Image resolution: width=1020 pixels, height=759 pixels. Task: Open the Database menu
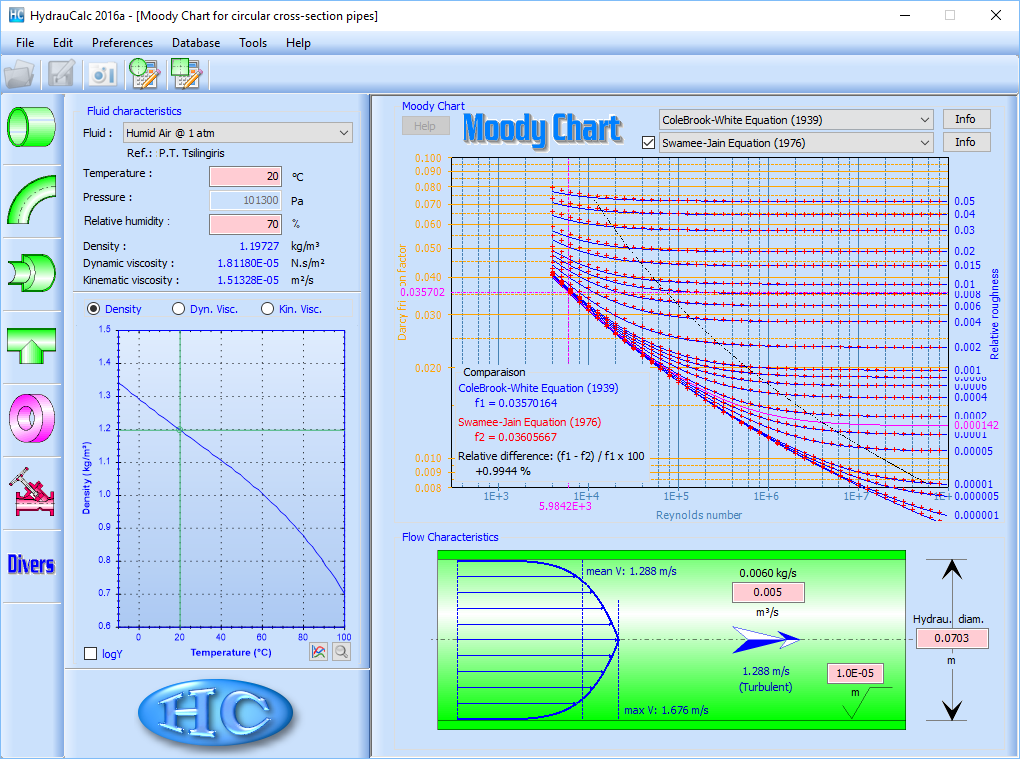coord(196,43)
